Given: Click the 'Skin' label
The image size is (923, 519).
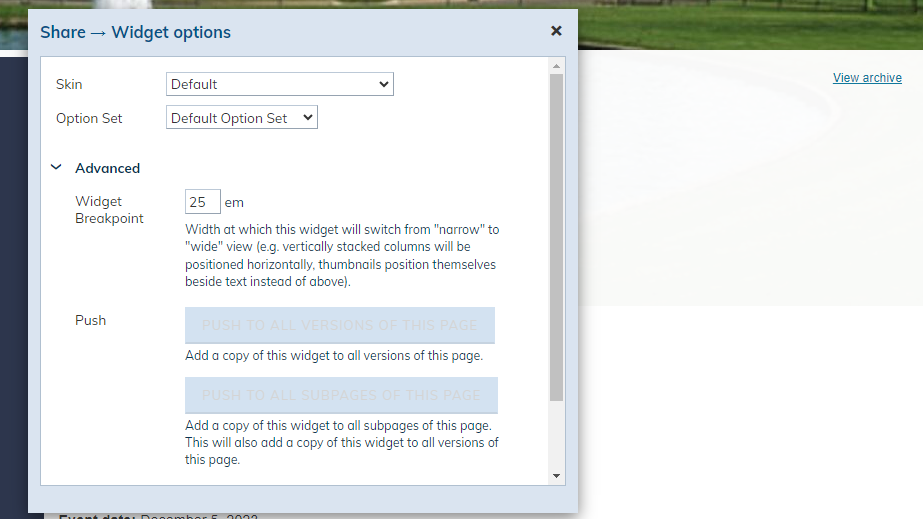Looking at the screenshot, I should (x=69, y=84).
